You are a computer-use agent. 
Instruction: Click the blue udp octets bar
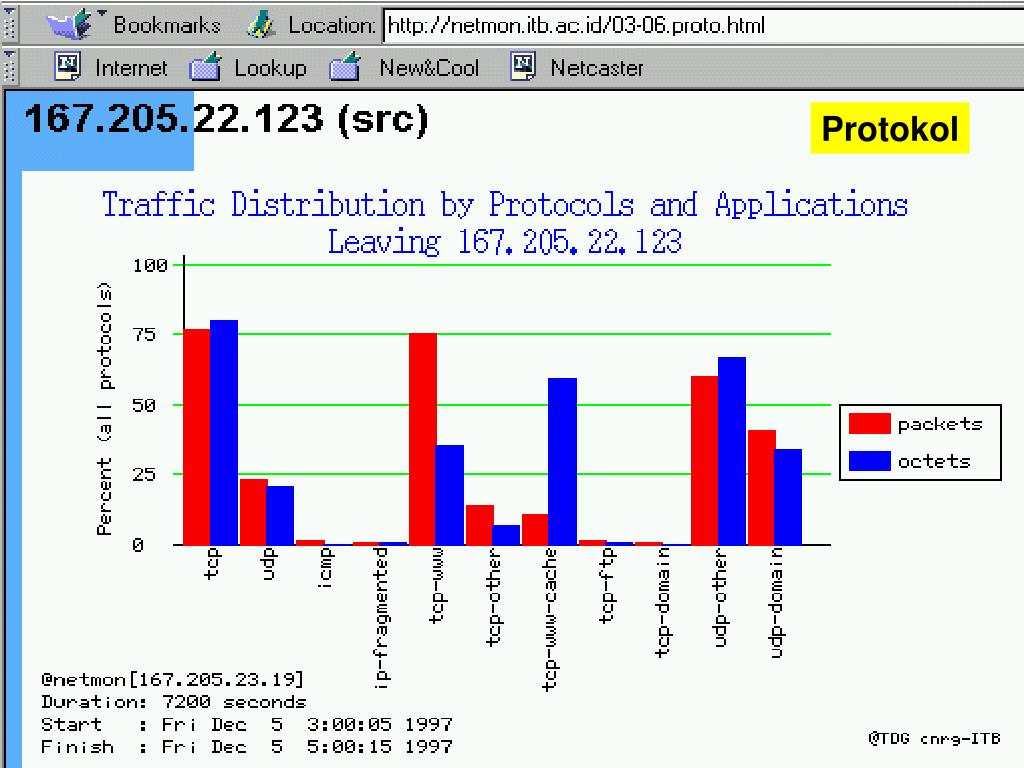pos(280,515)
